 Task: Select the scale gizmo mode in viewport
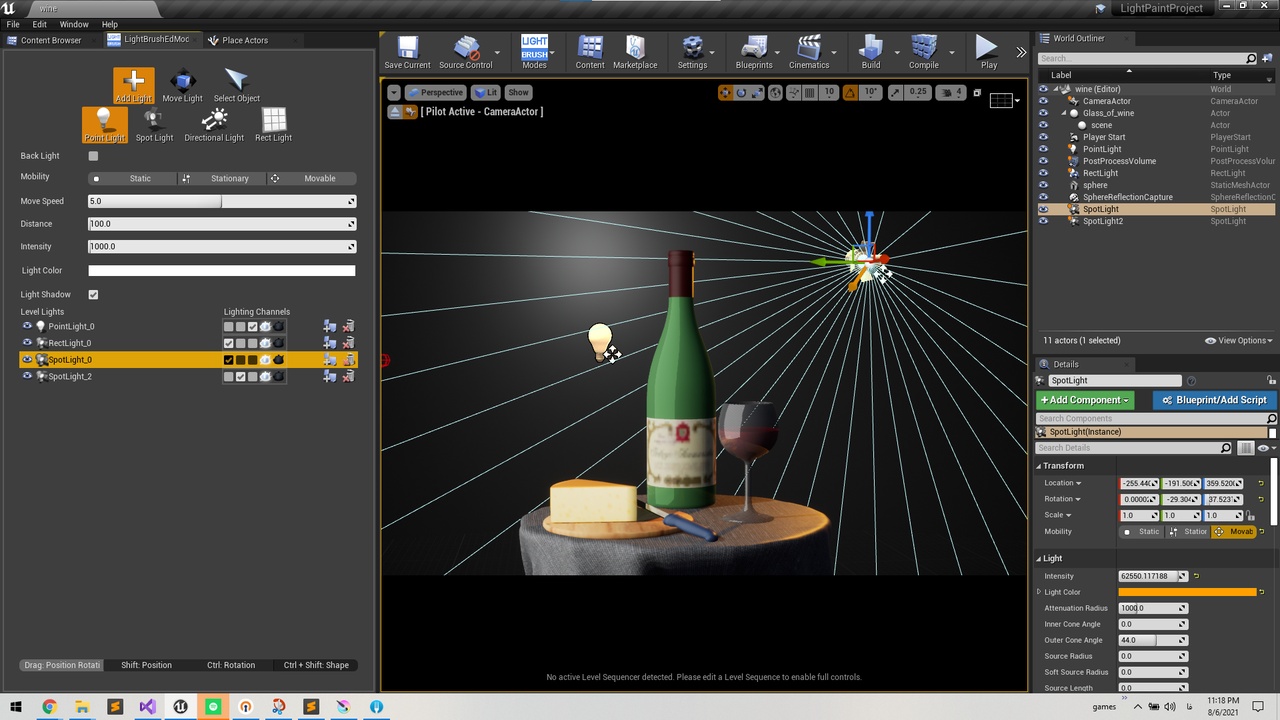757,93
